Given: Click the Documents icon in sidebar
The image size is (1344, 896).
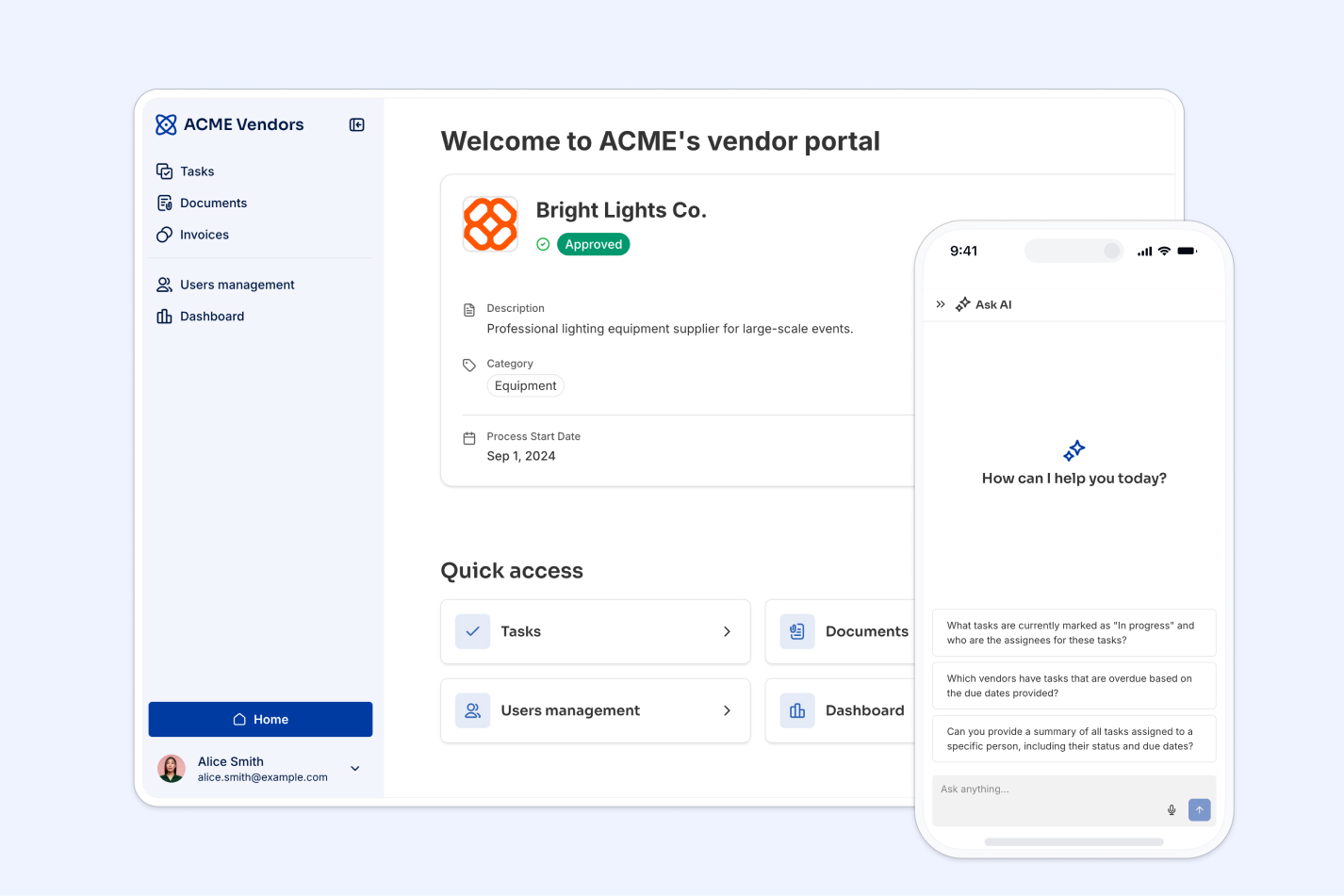Looking at the screenshot, I should point(164,203).
